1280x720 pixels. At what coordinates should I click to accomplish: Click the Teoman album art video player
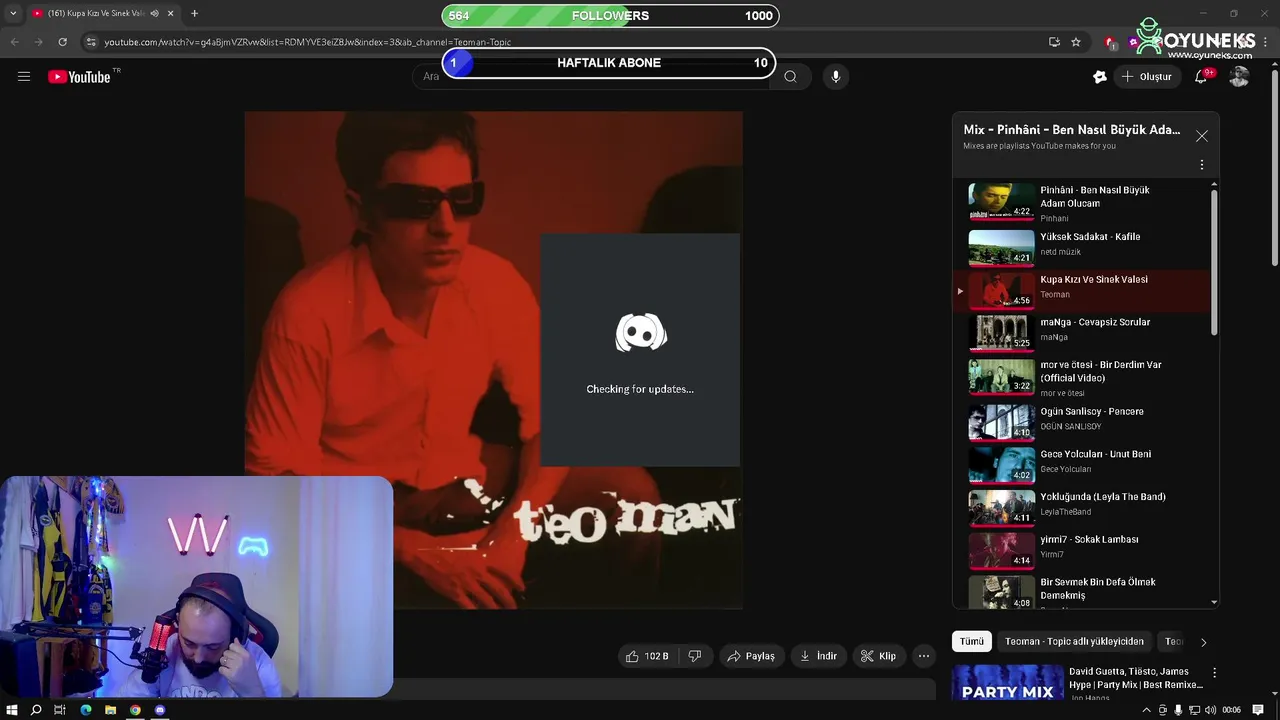tap(493, 360)
